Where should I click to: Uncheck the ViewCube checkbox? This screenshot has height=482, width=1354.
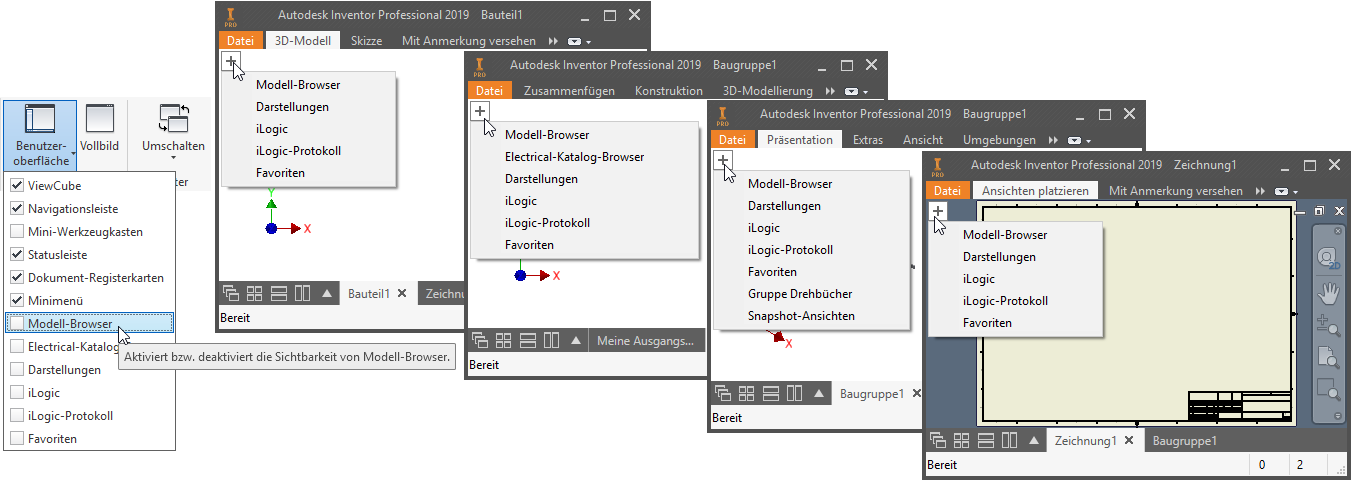[x=17, y=186]
